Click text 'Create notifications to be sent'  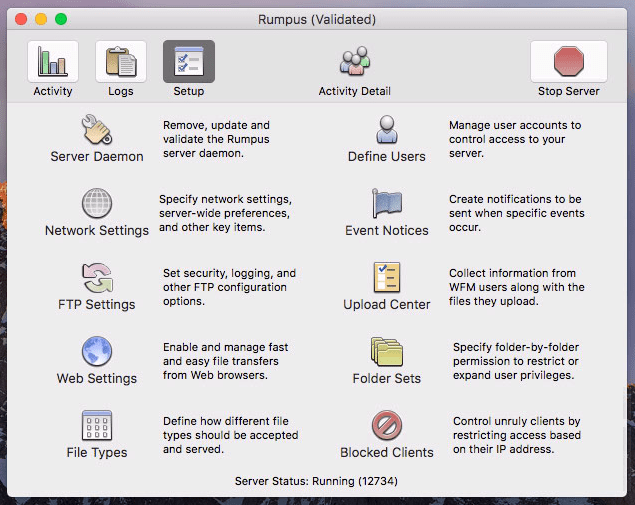pyautogui.click(x=515, y=207)
